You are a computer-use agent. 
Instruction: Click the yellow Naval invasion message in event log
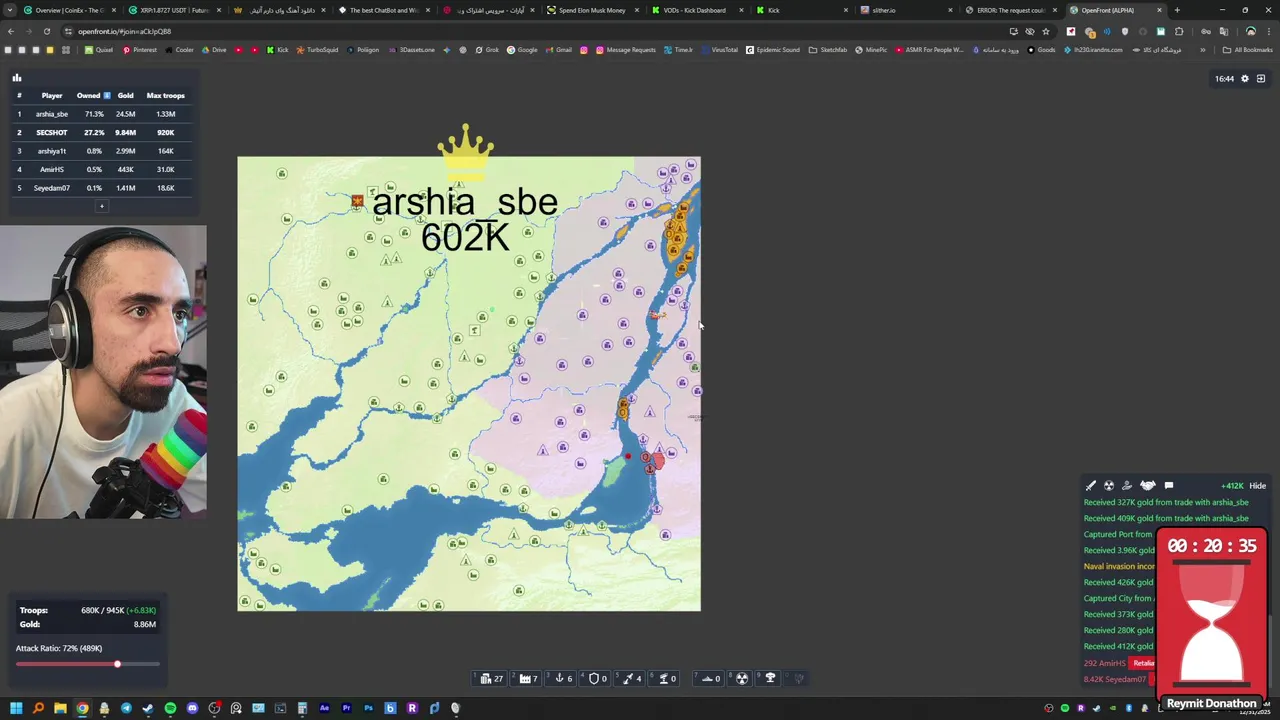pyautogui.click(x=1119, y=566)
